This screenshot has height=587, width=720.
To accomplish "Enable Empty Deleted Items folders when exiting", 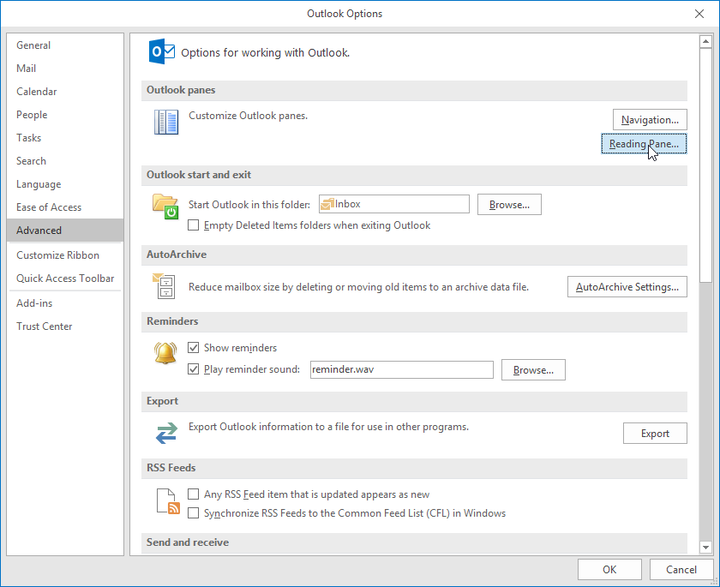I will click(193, 225).
